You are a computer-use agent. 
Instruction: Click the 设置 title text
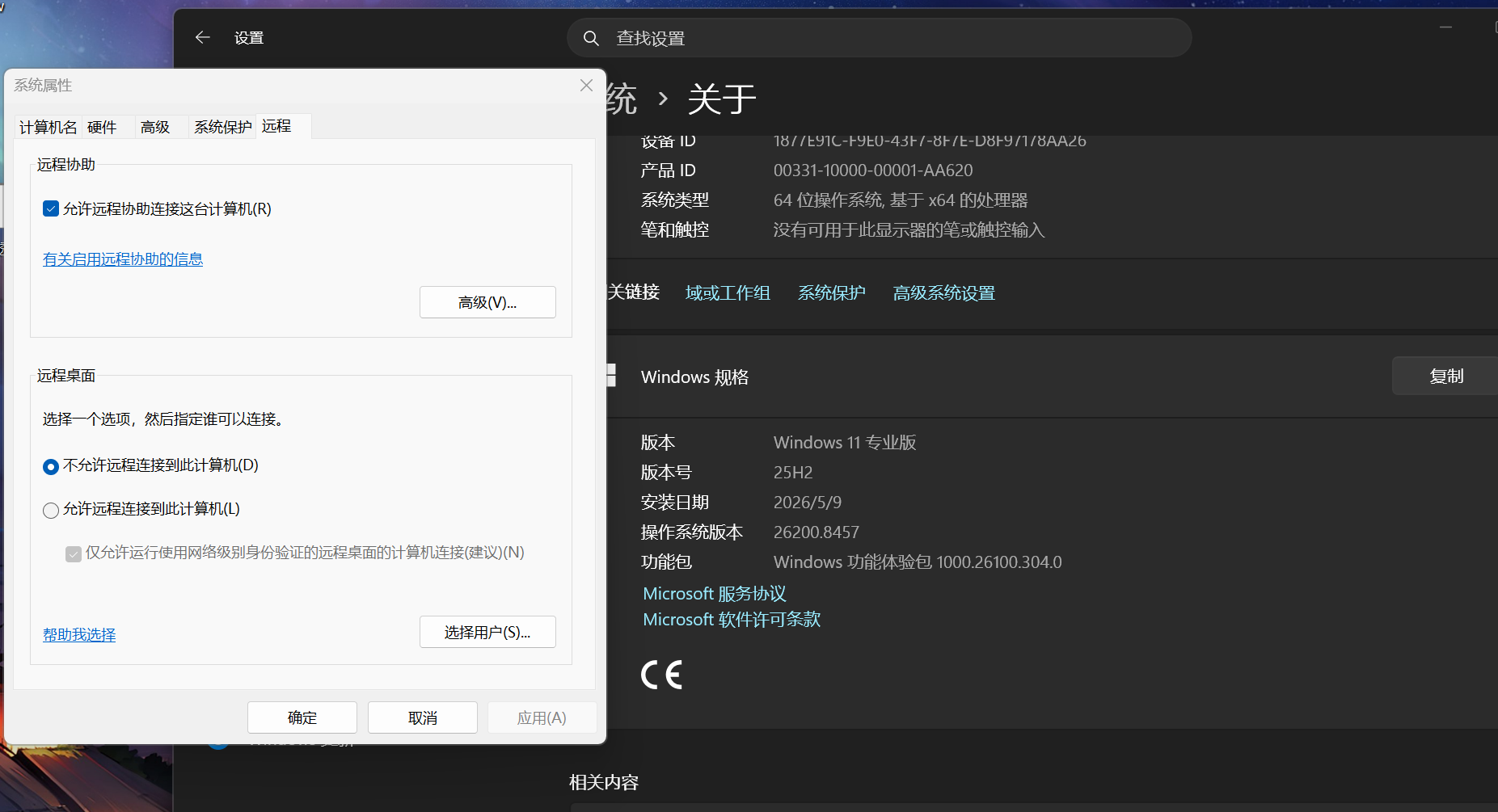[x=249, y=38]
